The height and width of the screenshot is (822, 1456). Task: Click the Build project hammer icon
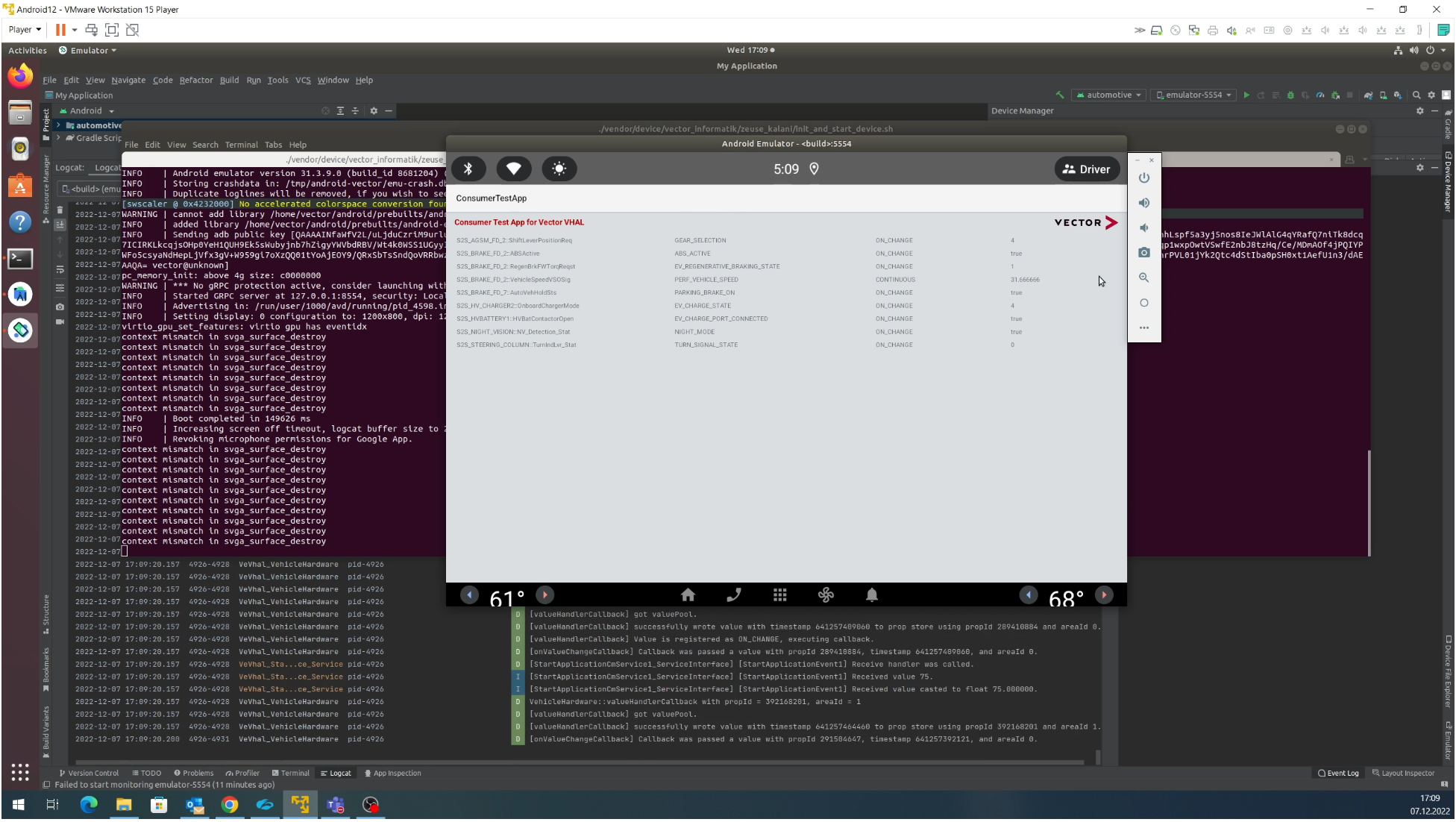[1060, 95]
